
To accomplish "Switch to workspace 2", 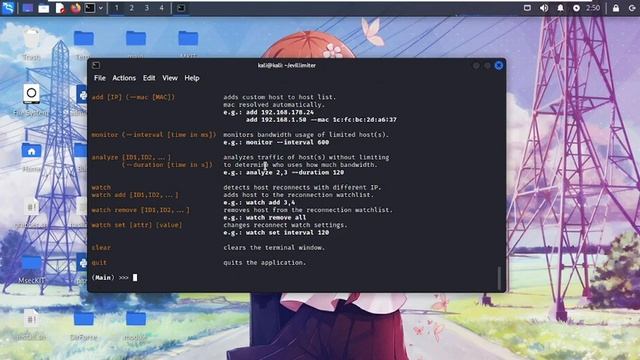I will pos(131,8).
